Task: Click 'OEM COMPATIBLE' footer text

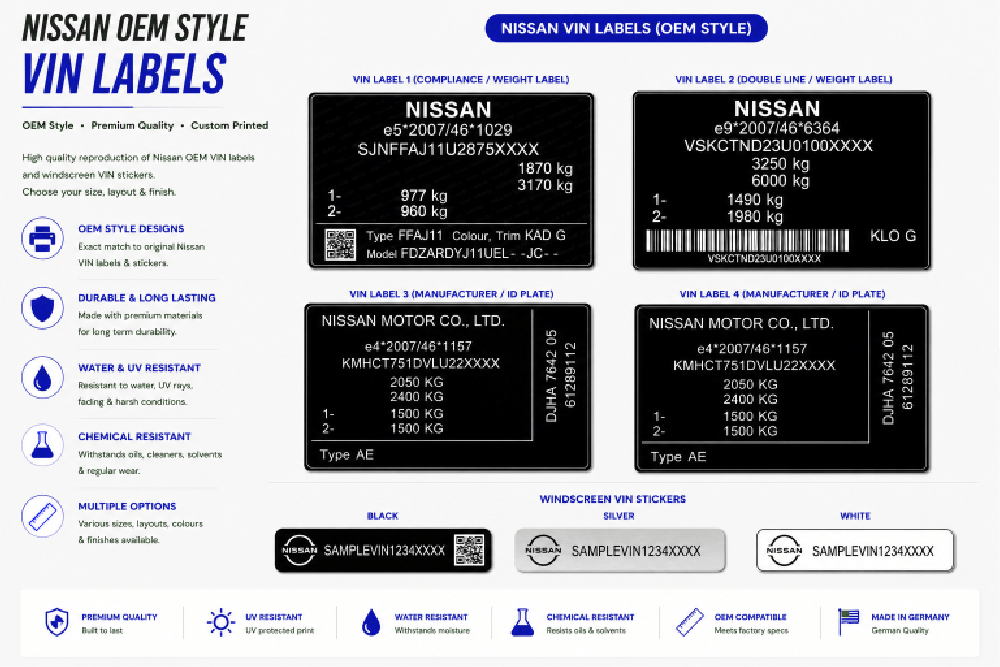Action: [751, 617]
